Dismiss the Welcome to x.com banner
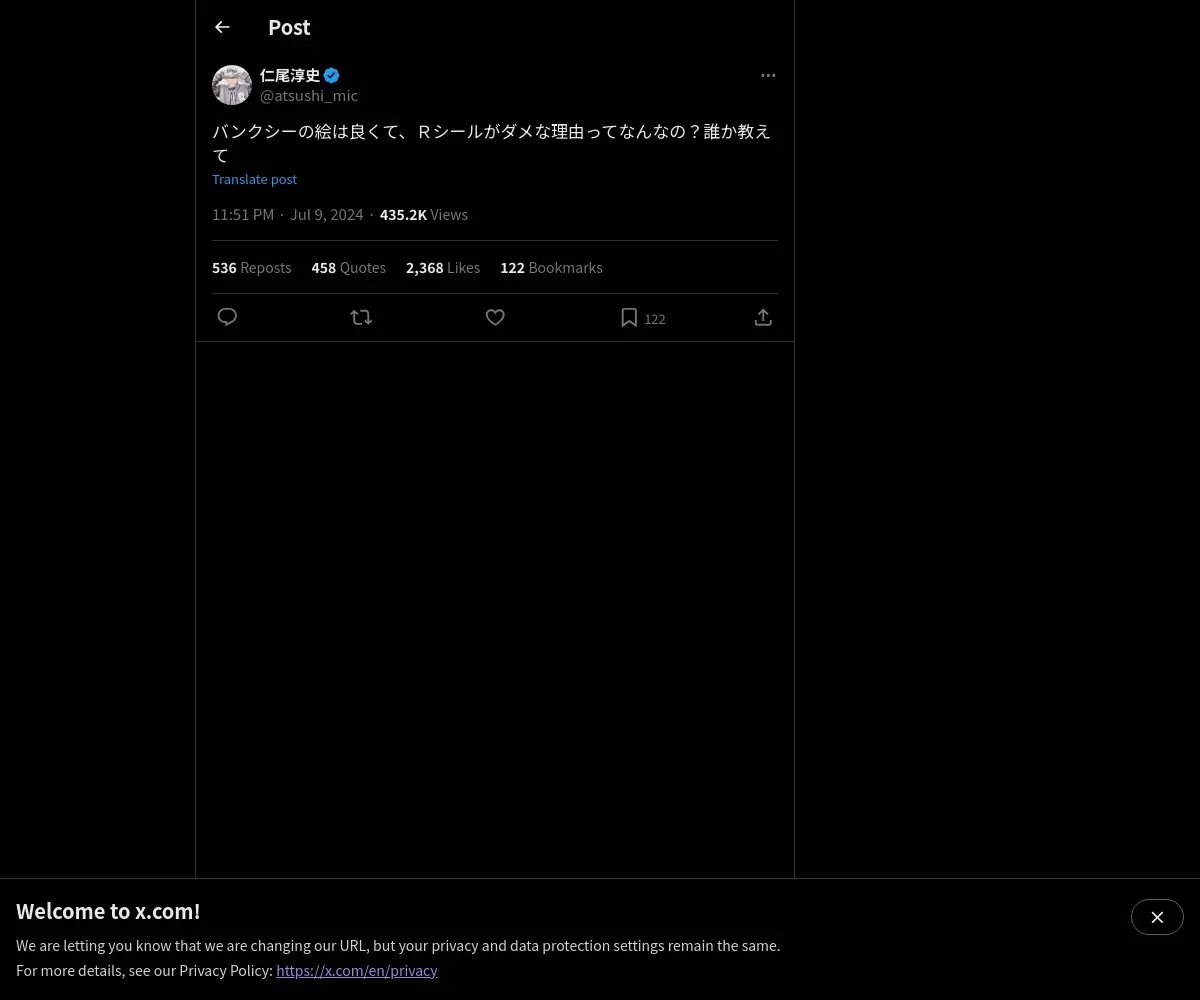The height and width of the screenshot is (1000, 1200). (1157, 917)
